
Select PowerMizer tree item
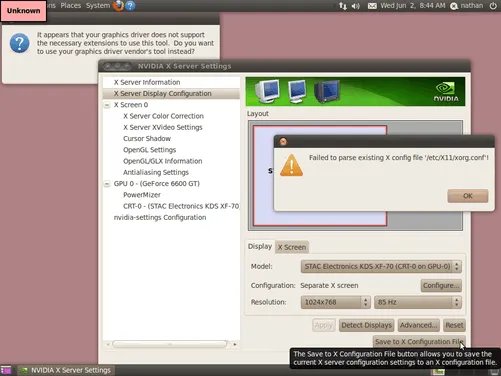click(x=142, y=195)
